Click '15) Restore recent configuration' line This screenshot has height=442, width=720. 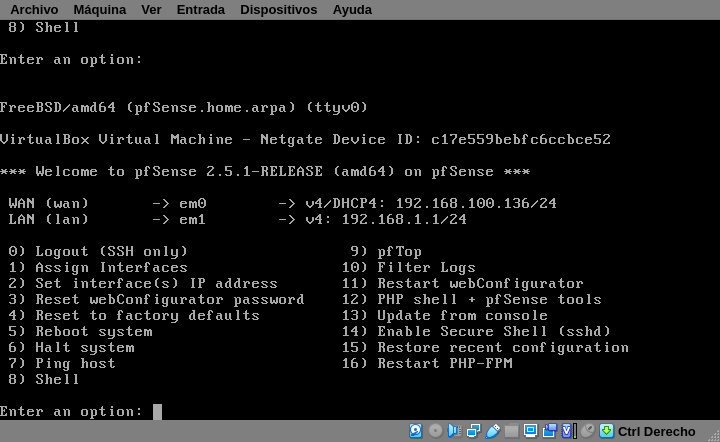(x=485, y=348)
